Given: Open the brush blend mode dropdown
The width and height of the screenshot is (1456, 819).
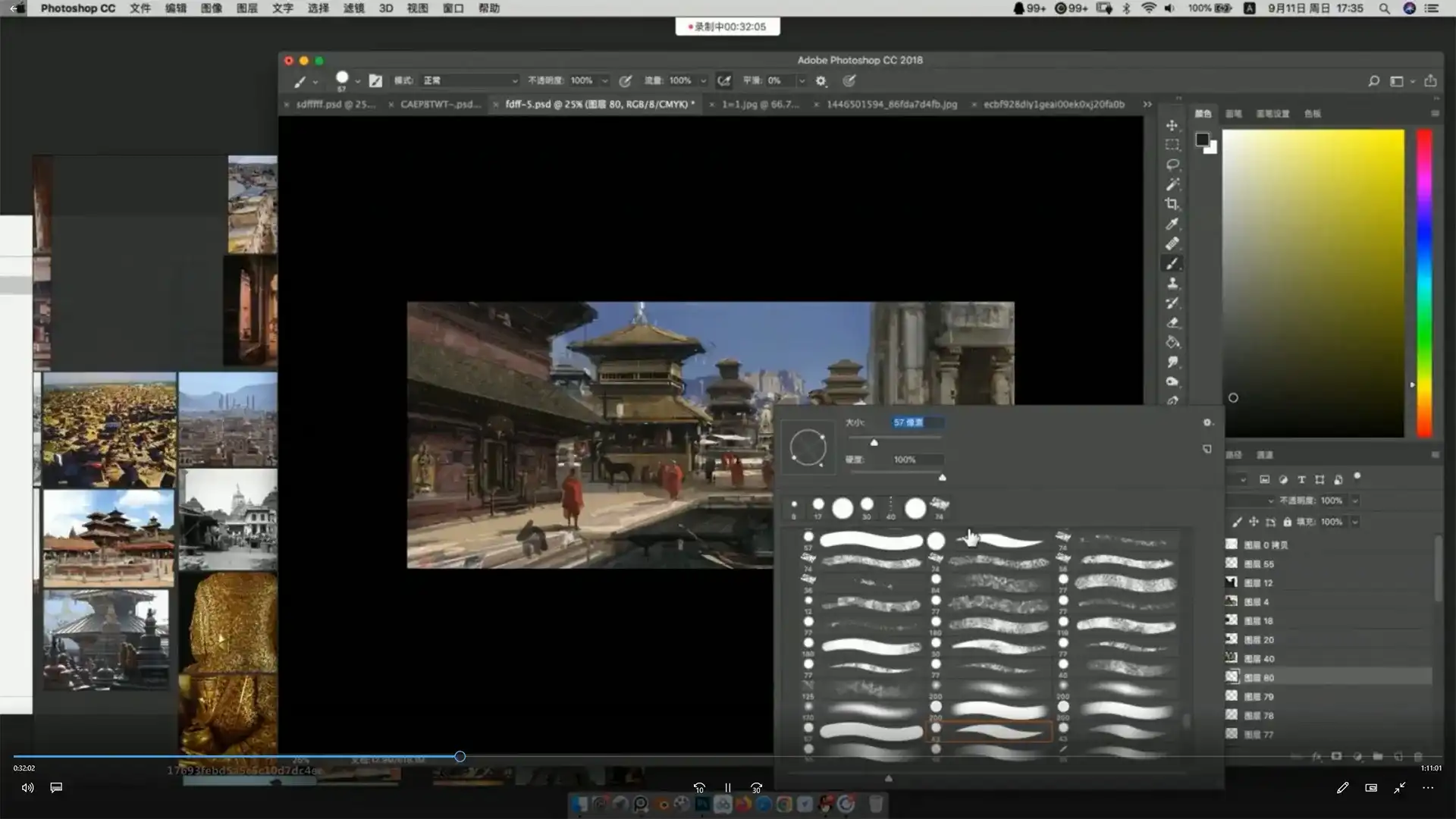Looking at the screenshot, I should tap(469, 80).
